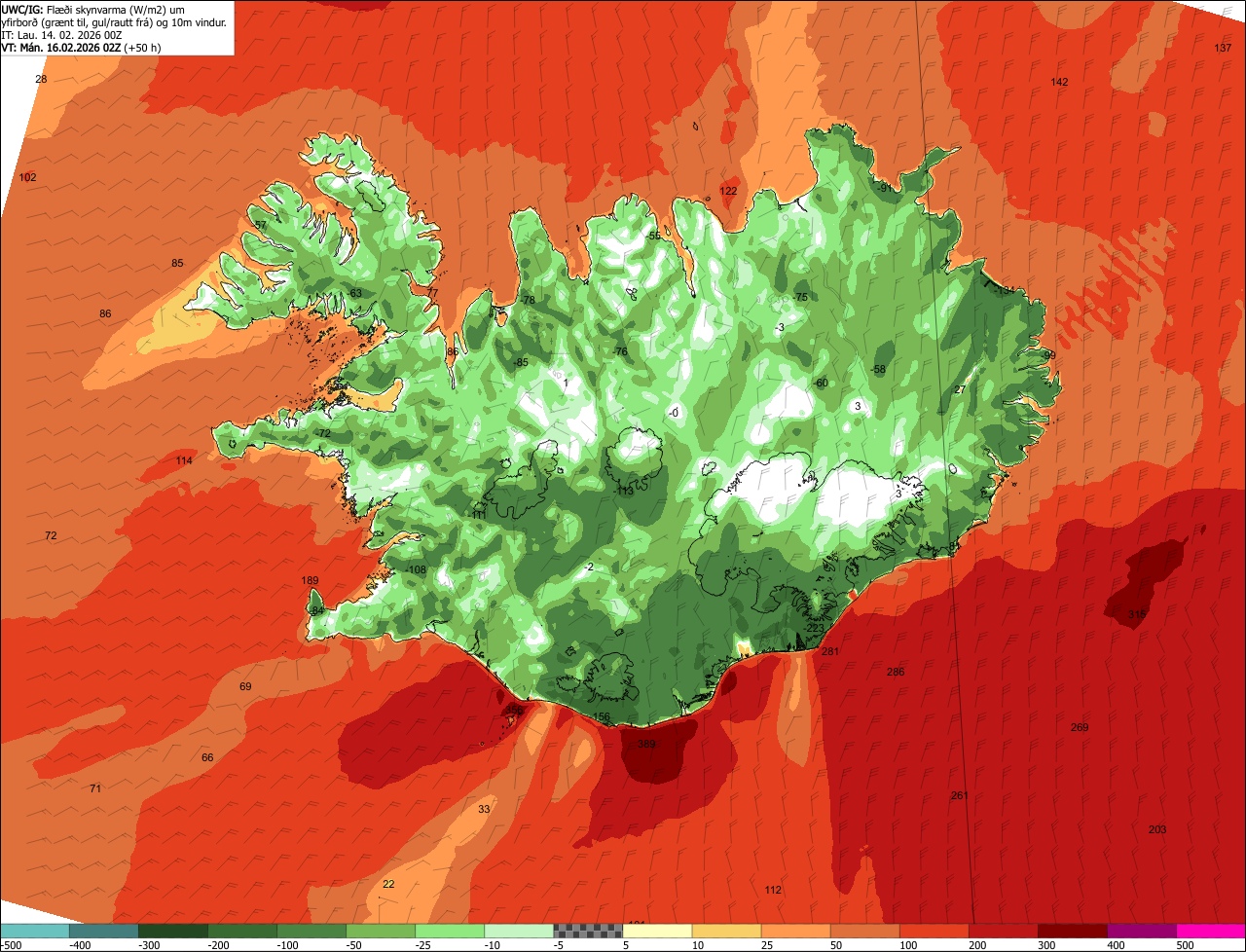
Task: Select the map value 114
Action: pyautogui.click(x=184, y=460)
